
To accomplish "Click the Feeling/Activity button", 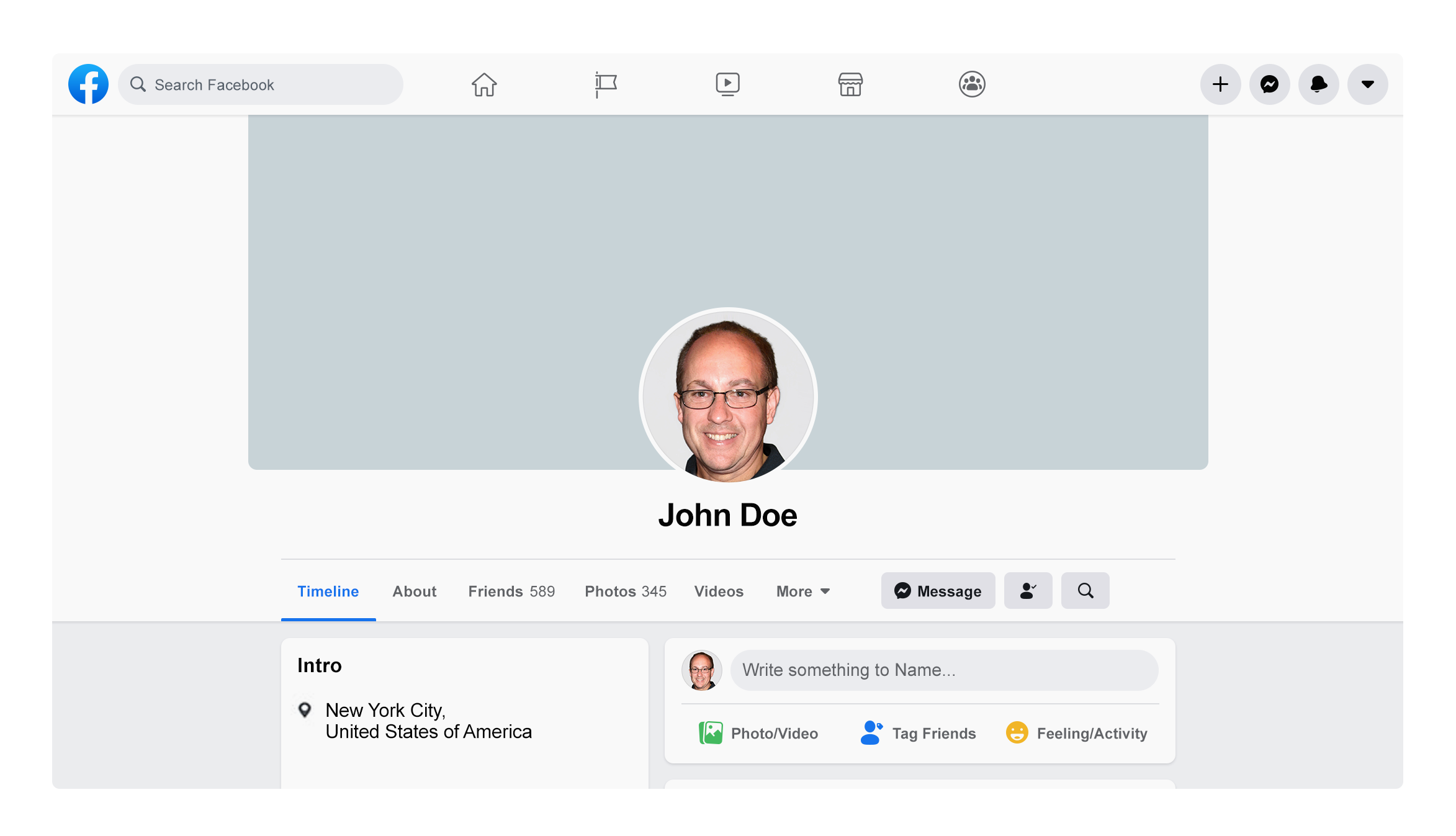I will click(1077, 734).
